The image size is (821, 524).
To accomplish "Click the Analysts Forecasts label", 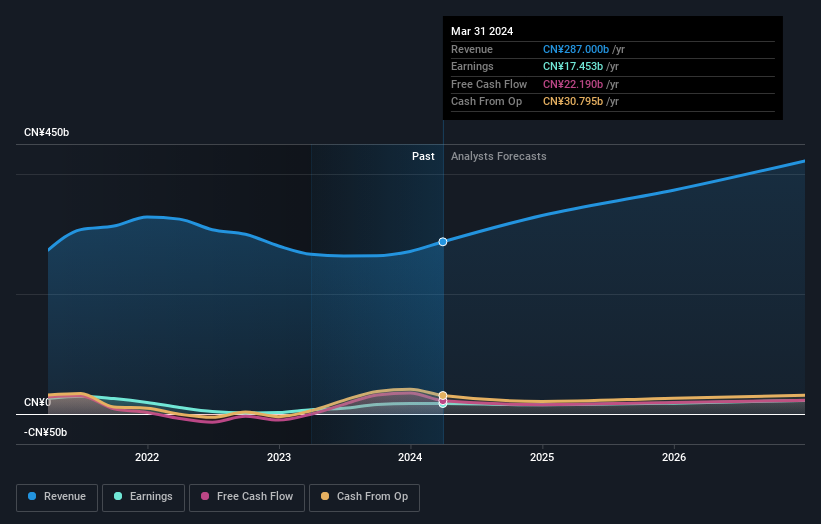I will pyautogui.click(x=498, y=156).
